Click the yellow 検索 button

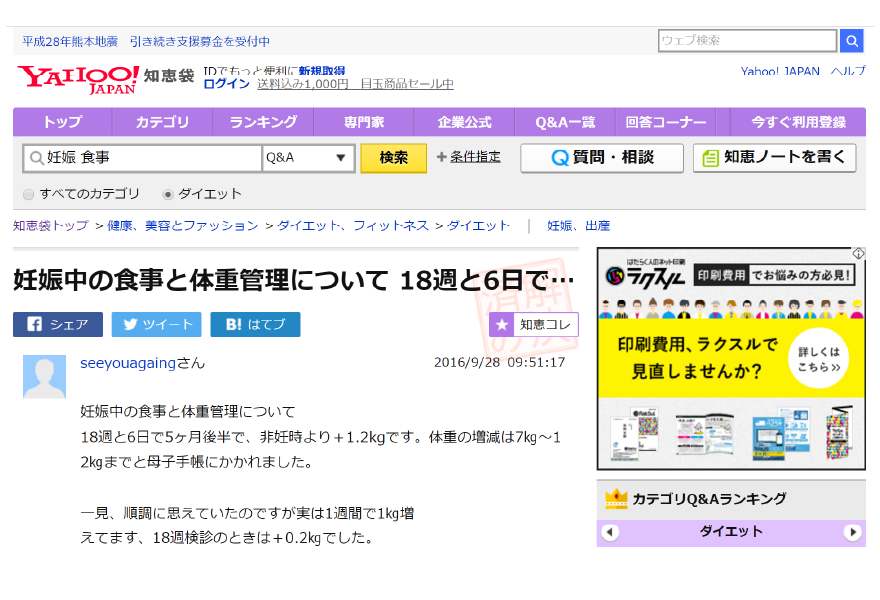pyautogui.click(x=393, y=158)
